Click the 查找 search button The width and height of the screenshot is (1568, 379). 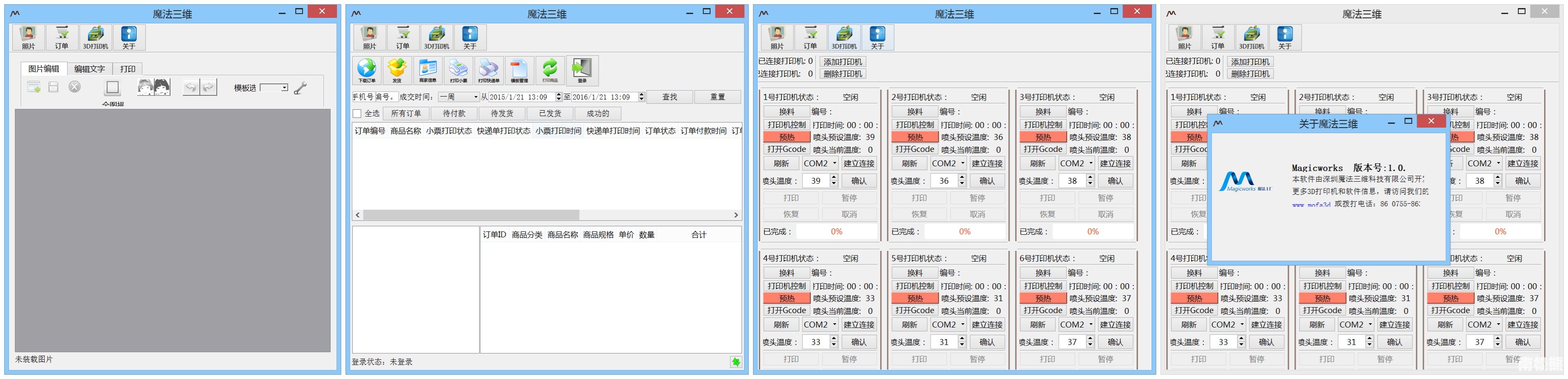[670, 97]
